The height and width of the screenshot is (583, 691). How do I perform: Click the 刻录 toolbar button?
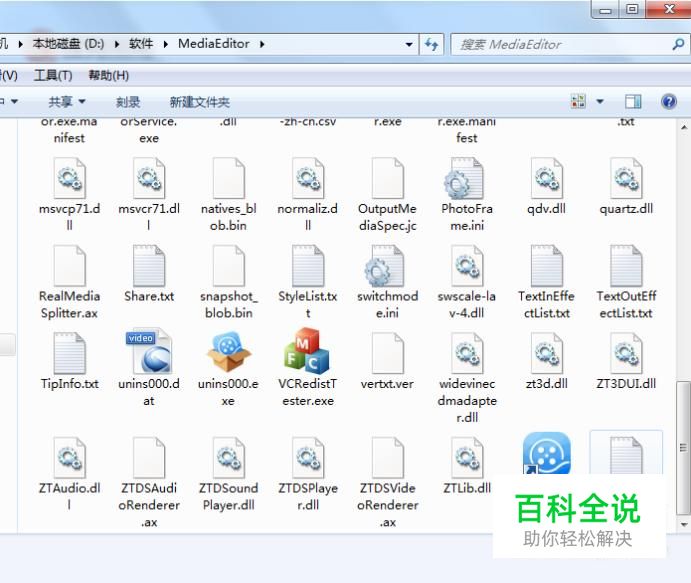(128, 102)
